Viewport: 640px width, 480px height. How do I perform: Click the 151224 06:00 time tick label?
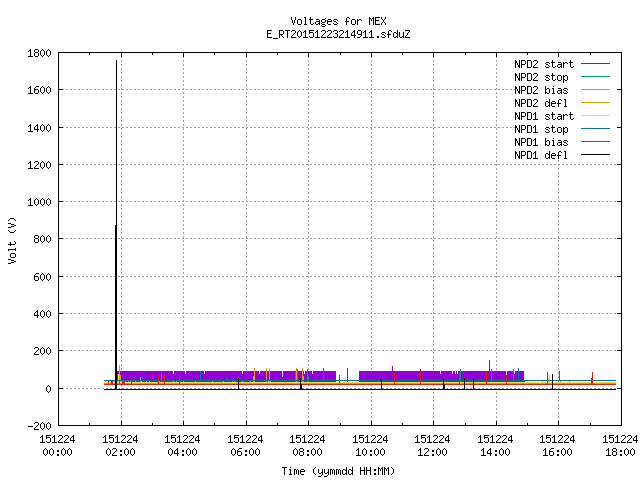click(x=245, y=446)
